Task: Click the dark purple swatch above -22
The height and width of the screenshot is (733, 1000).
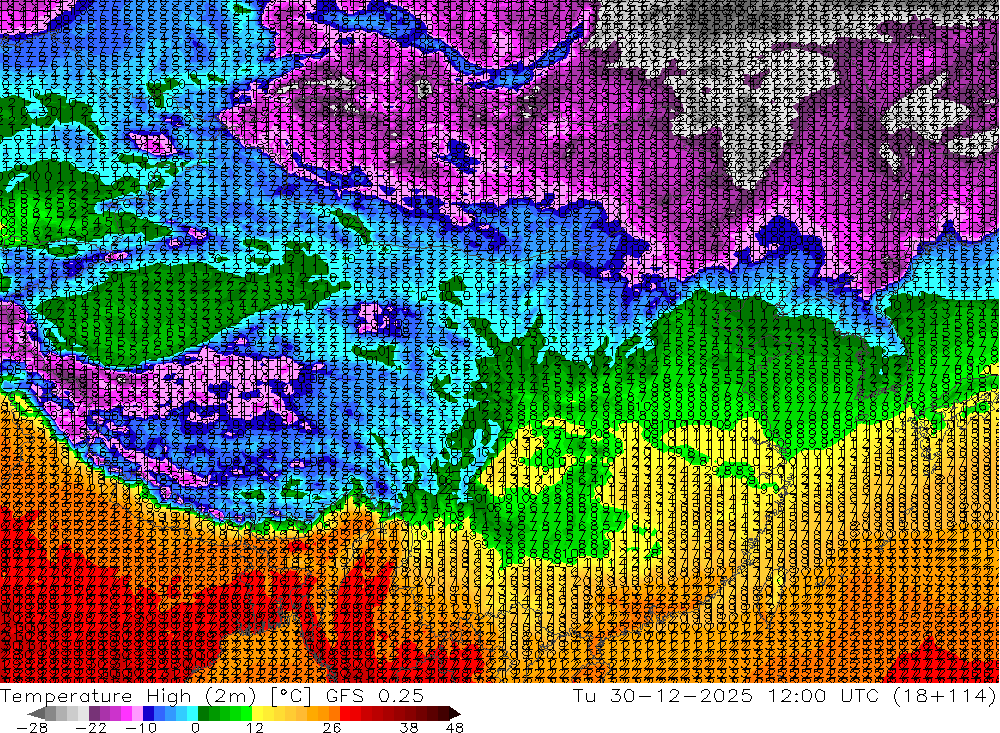Action: [x=94, y=713]
